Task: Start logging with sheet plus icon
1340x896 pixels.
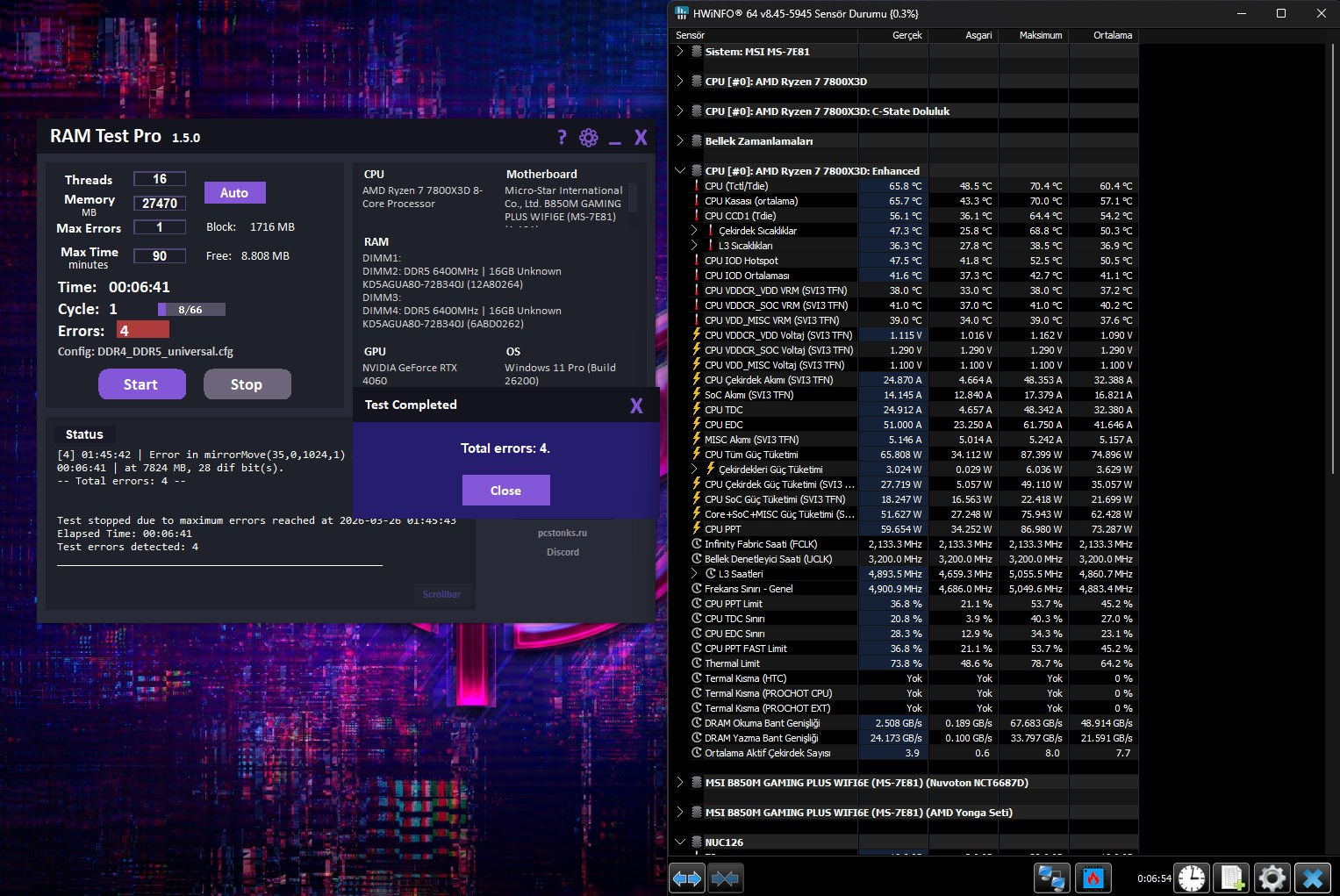Action: [x=1232, y=878]
